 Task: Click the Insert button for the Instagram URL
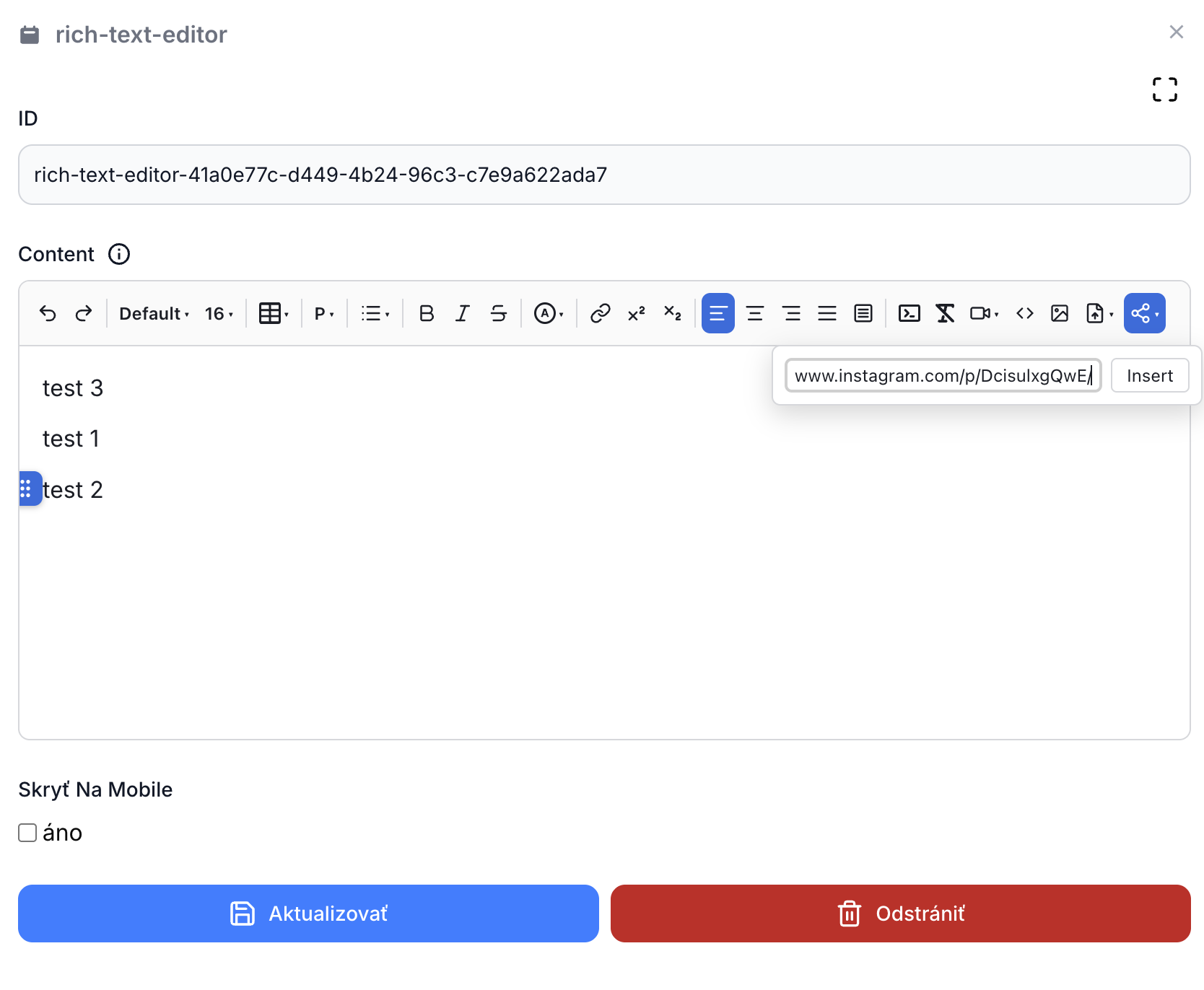point(1149,375)
